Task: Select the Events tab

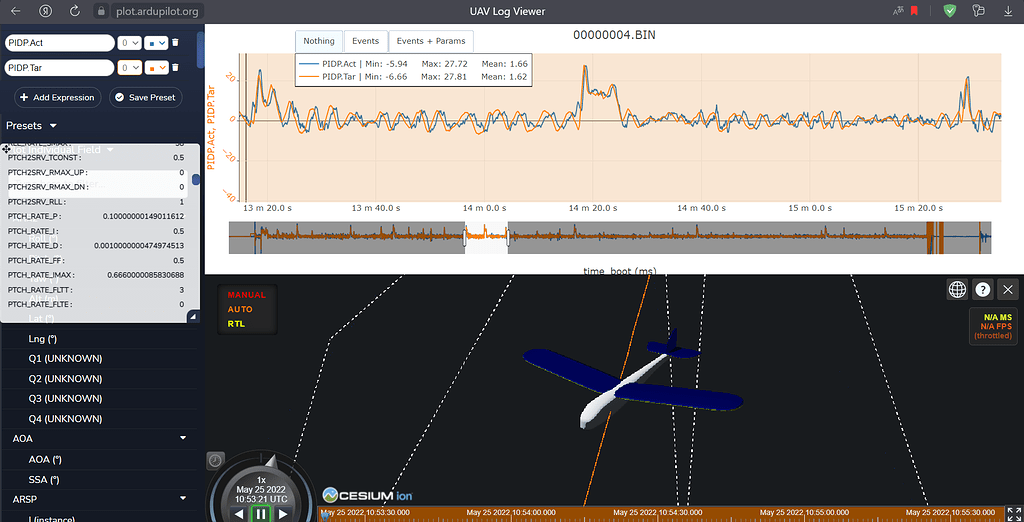Action: click(366, 41)
